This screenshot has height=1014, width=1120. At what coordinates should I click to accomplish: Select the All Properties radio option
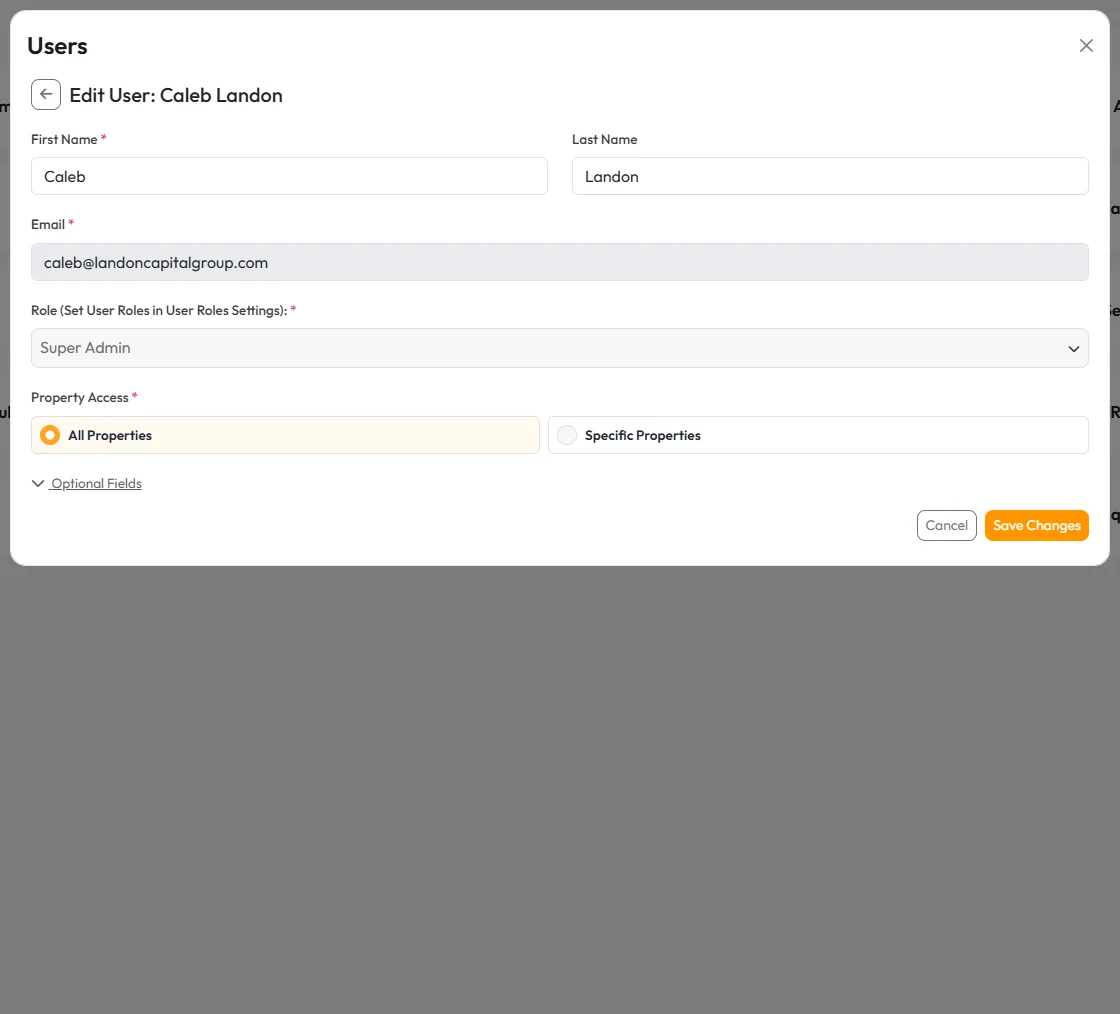coord(285,435)
